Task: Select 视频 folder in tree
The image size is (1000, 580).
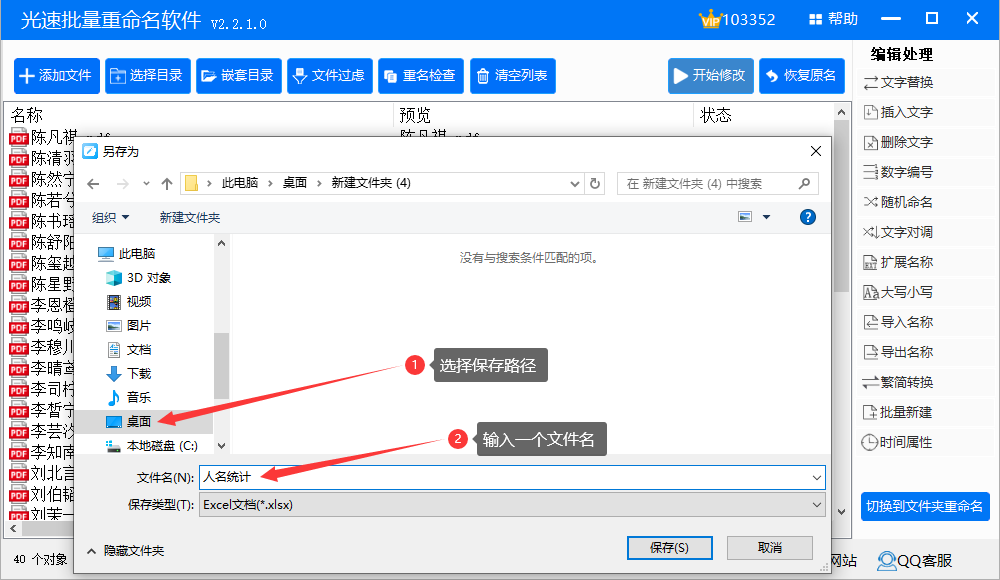Action: coord(129,302)
